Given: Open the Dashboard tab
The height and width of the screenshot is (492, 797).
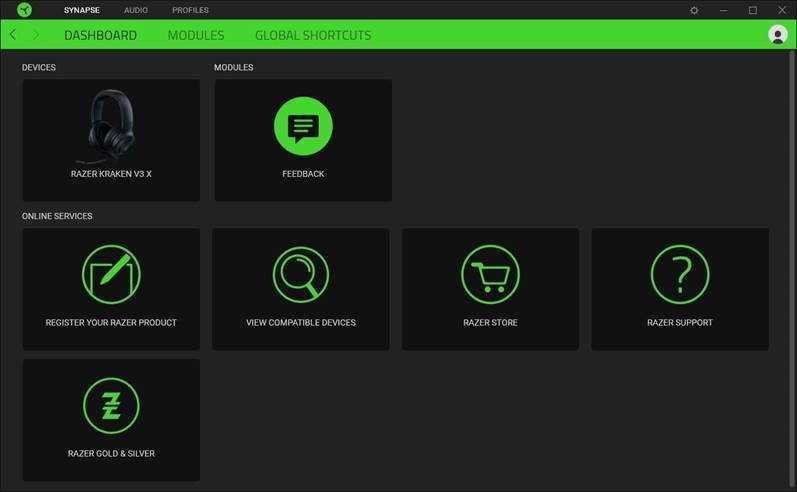Looking at the screenshot, I should coord(100,35).
